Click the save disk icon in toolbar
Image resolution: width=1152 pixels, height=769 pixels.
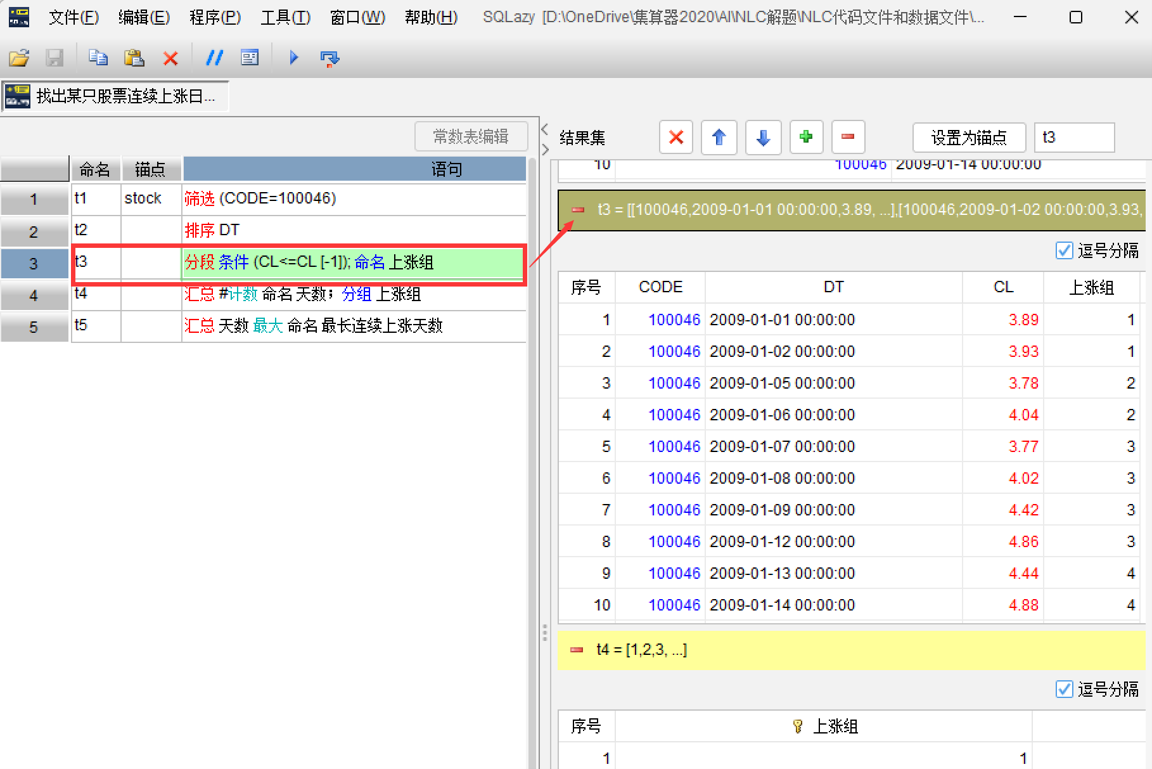(54, 57)
